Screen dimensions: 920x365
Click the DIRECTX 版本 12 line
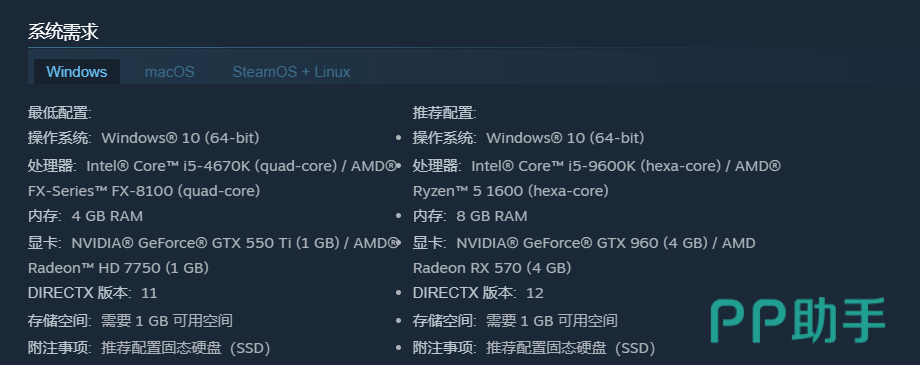(x=478, y=293)
